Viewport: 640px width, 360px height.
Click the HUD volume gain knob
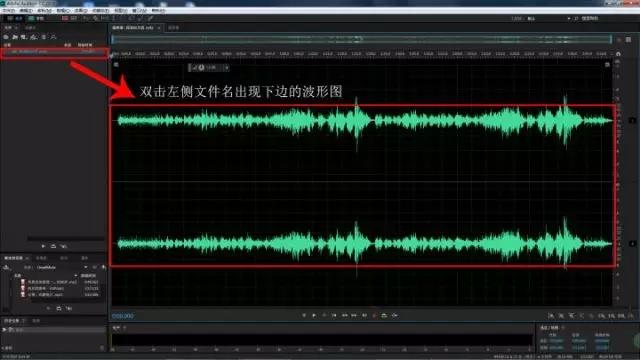point(201,67)
